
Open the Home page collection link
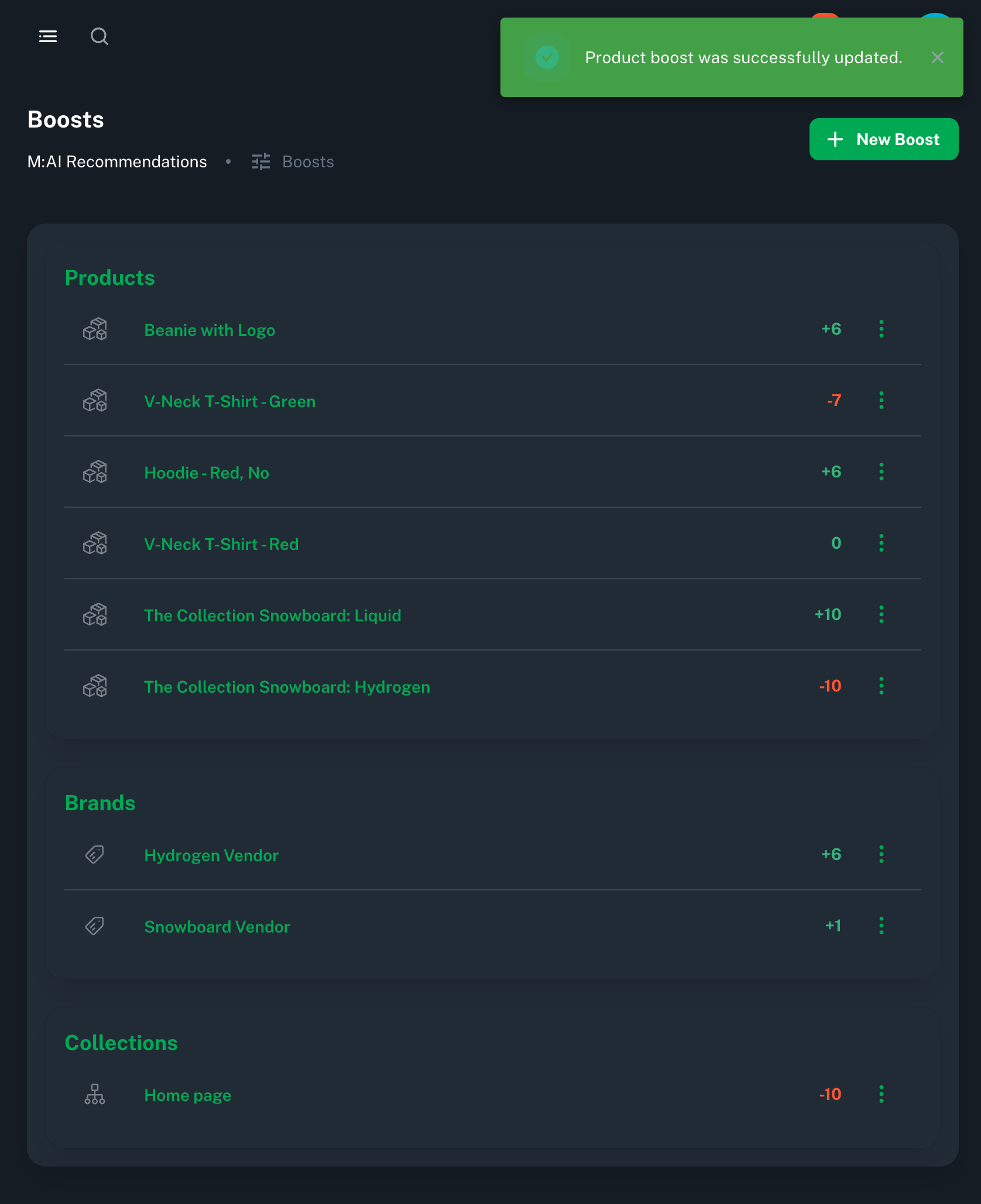(187, 1095)
